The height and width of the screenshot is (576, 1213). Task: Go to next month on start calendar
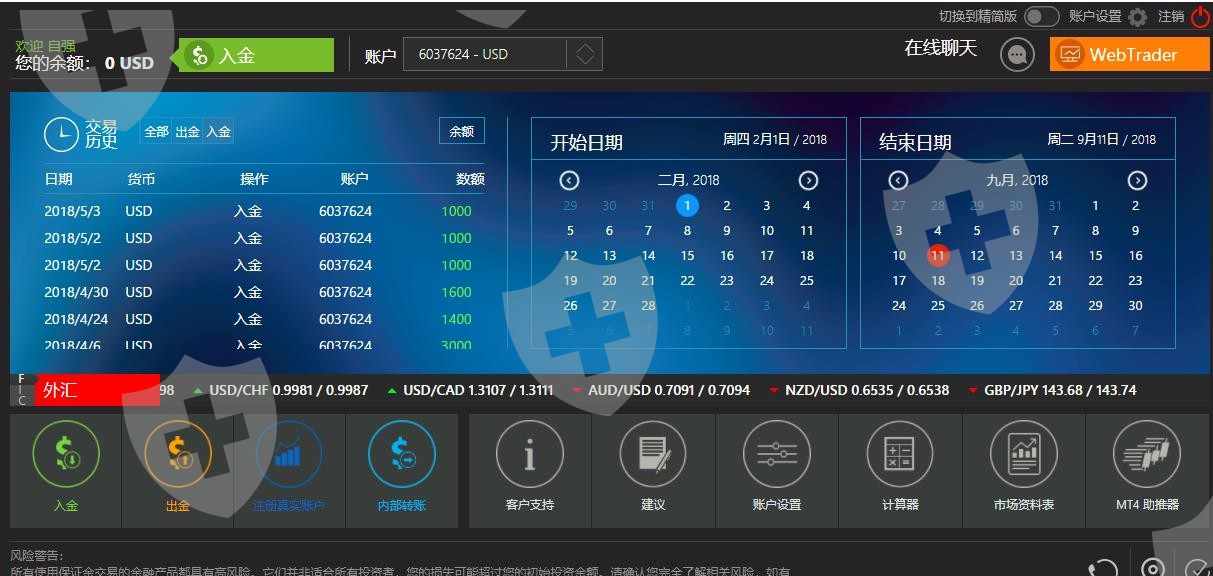coord(808,181)
